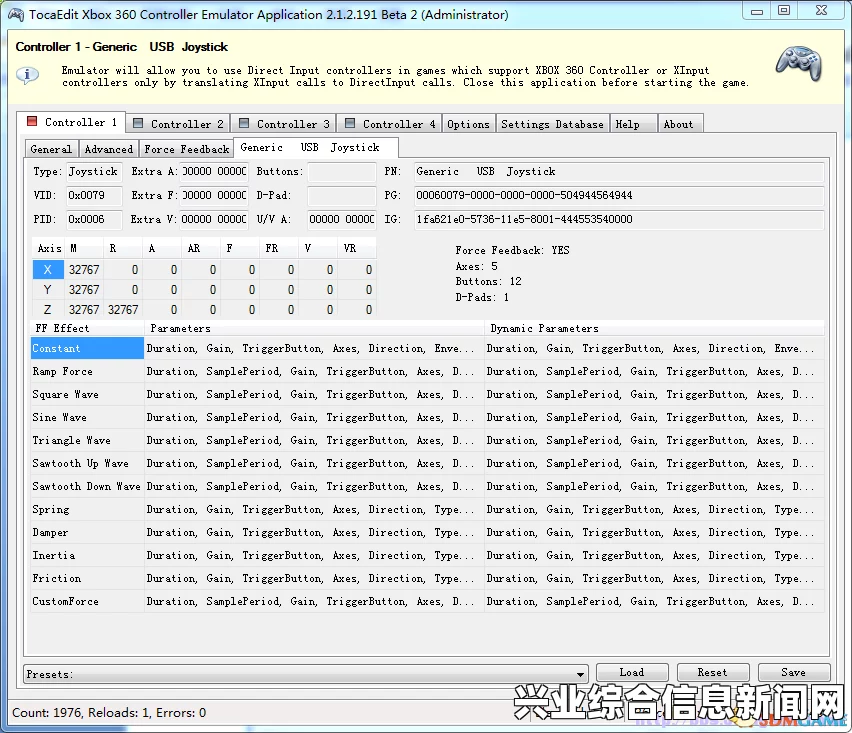Select the Constant effect row

428,348
